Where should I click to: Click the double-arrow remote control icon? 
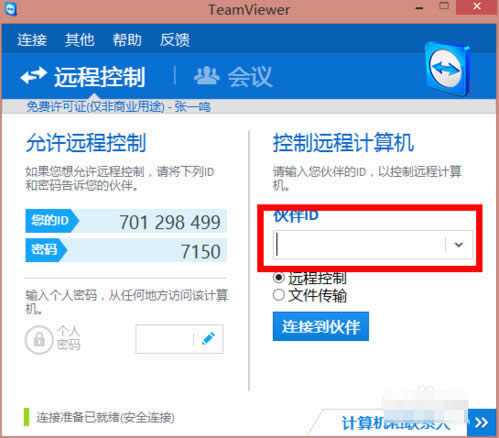coord(33,75)
